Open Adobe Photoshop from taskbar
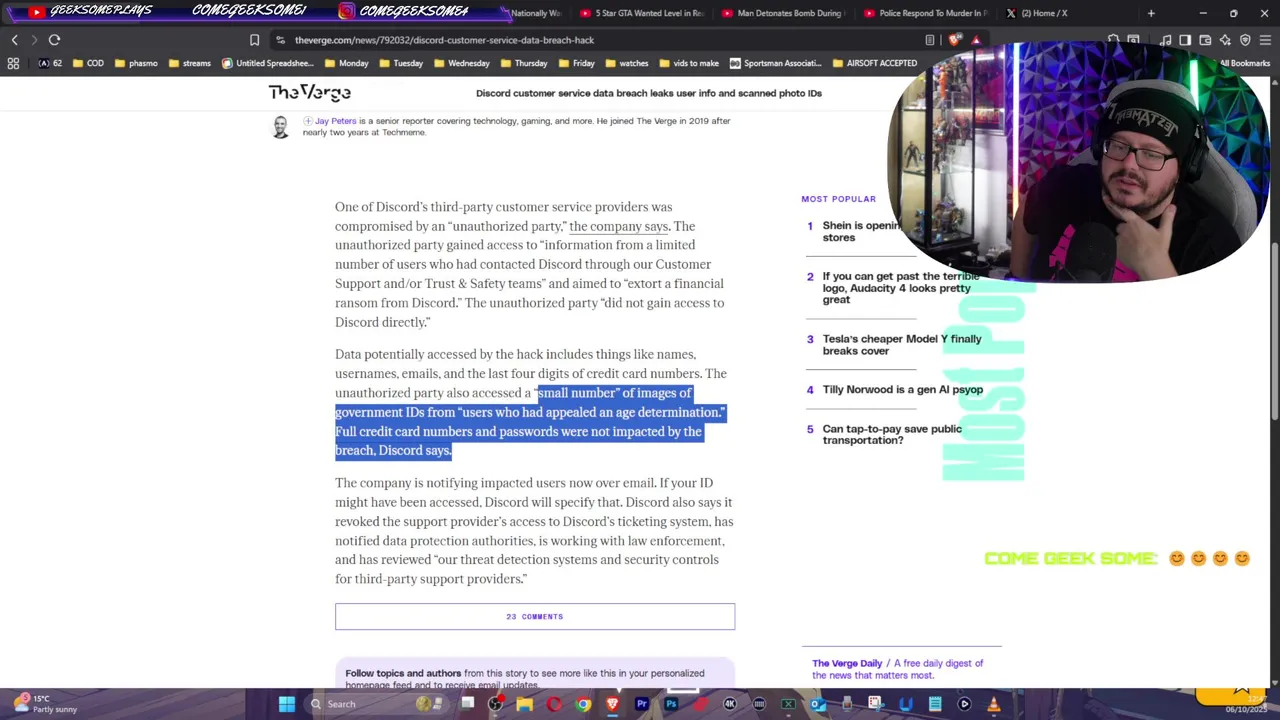The height and width of the screenshot is (720, 1280). click(x=671, y=704)
